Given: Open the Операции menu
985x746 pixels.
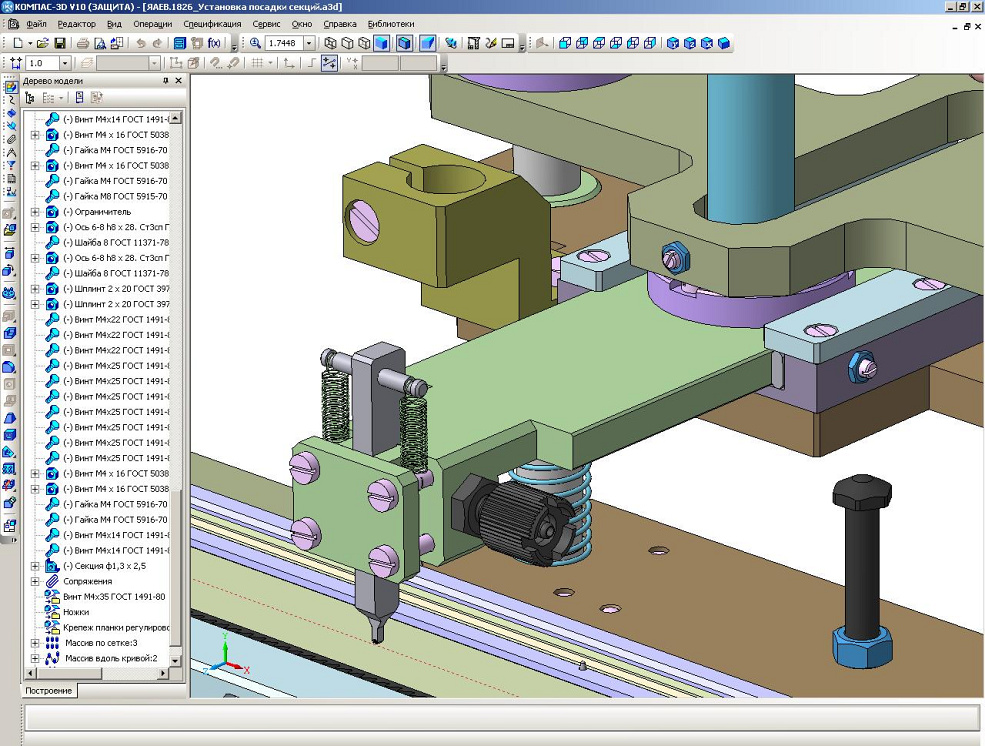Looking at the screenshot, I should point(151,23).
